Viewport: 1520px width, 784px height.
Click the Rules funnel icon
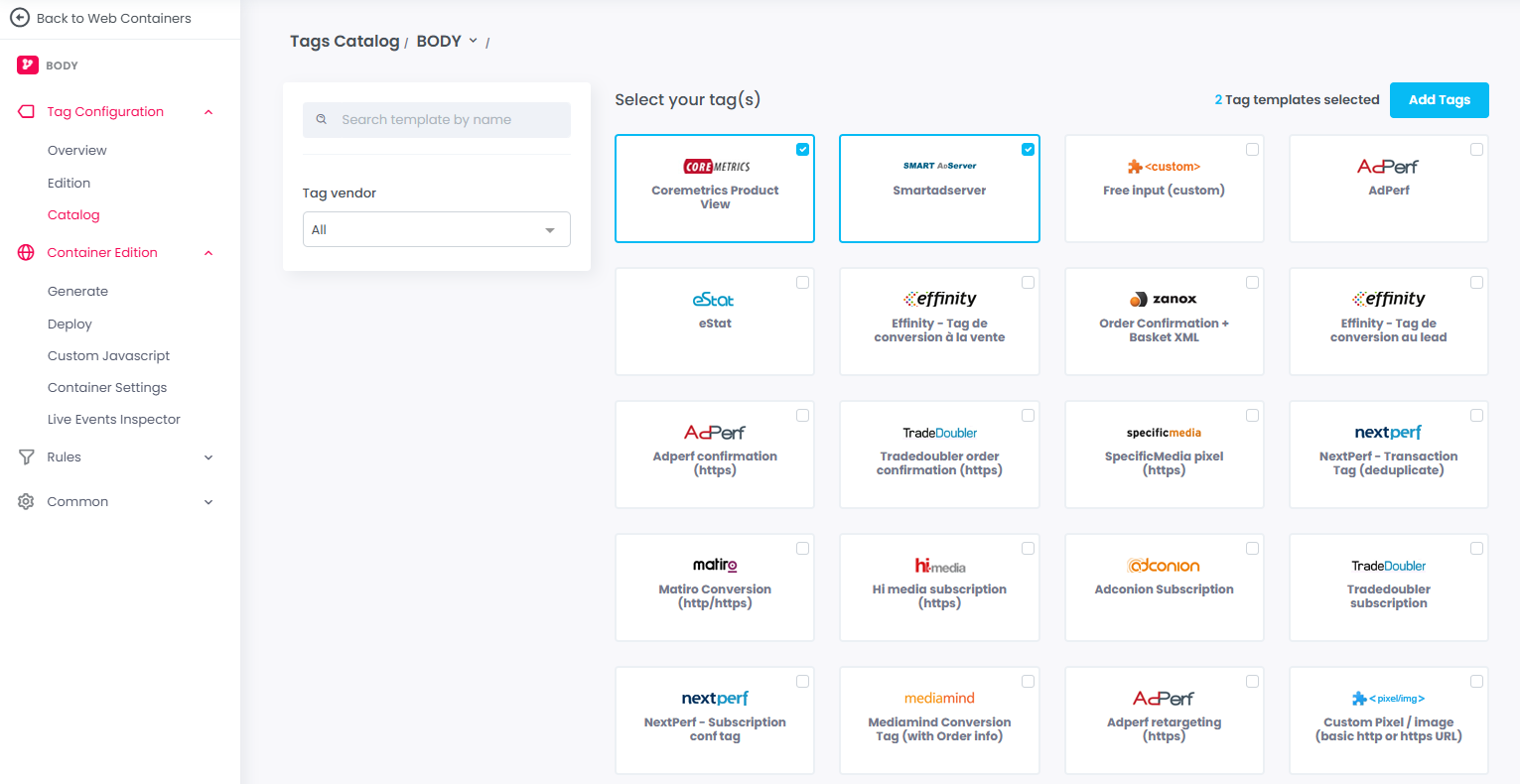click(27, 457)
